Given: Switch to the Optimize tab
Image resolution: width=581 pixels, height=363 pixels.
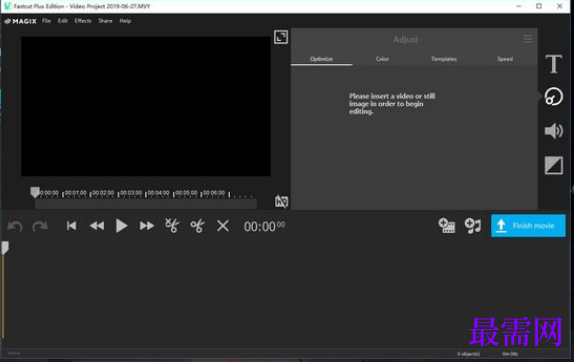Looking at the screenshot, I should point(321,59).
